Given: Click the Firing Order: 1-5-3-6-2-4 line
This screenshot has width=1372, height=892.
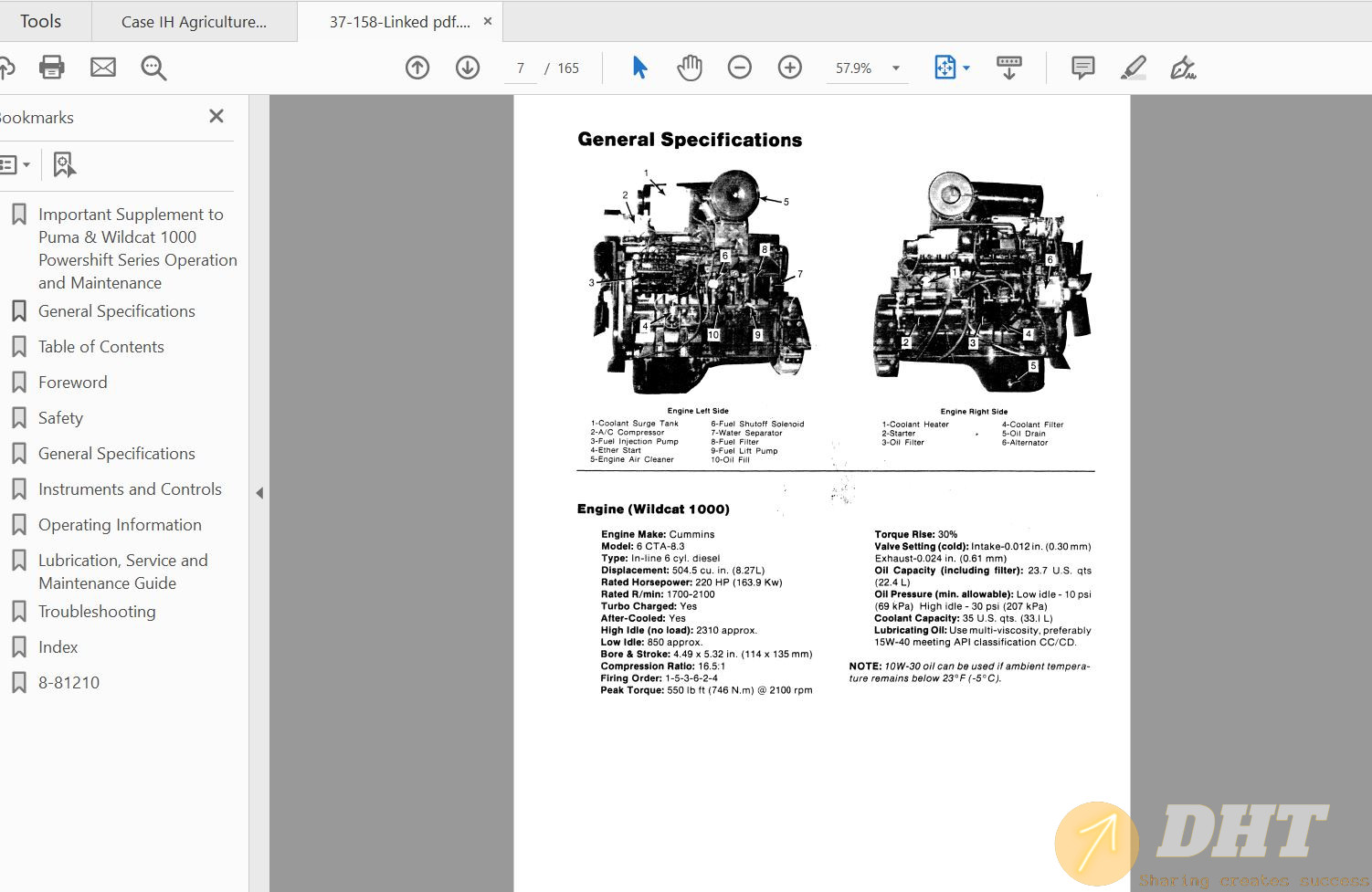Looking at the screenshot, I should click(x=659, y=678).
